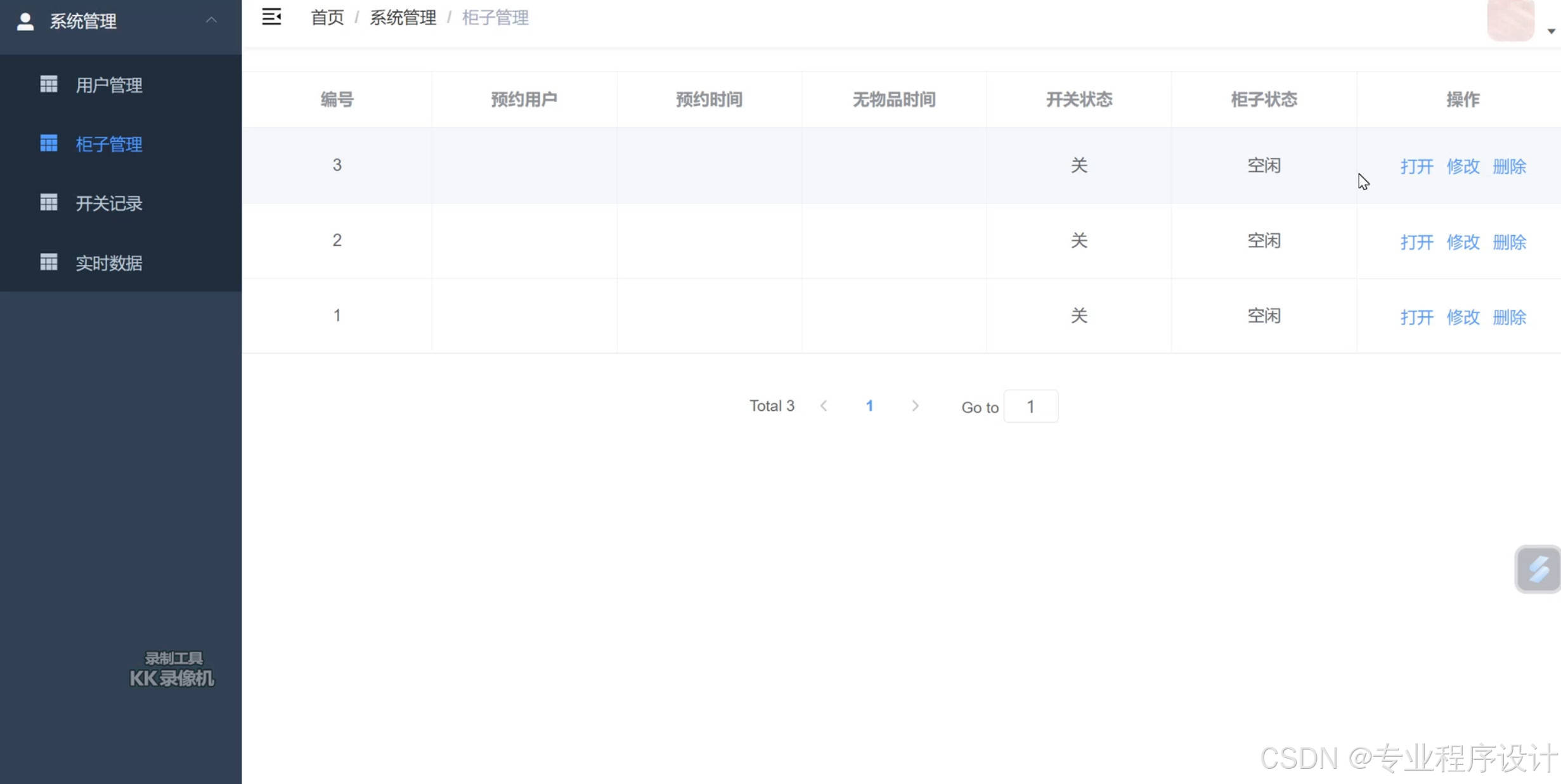Open the avatar dropdown arrow
Image resolution: width=1561 pixels, height=784 pixels.
click(1551, 31)
